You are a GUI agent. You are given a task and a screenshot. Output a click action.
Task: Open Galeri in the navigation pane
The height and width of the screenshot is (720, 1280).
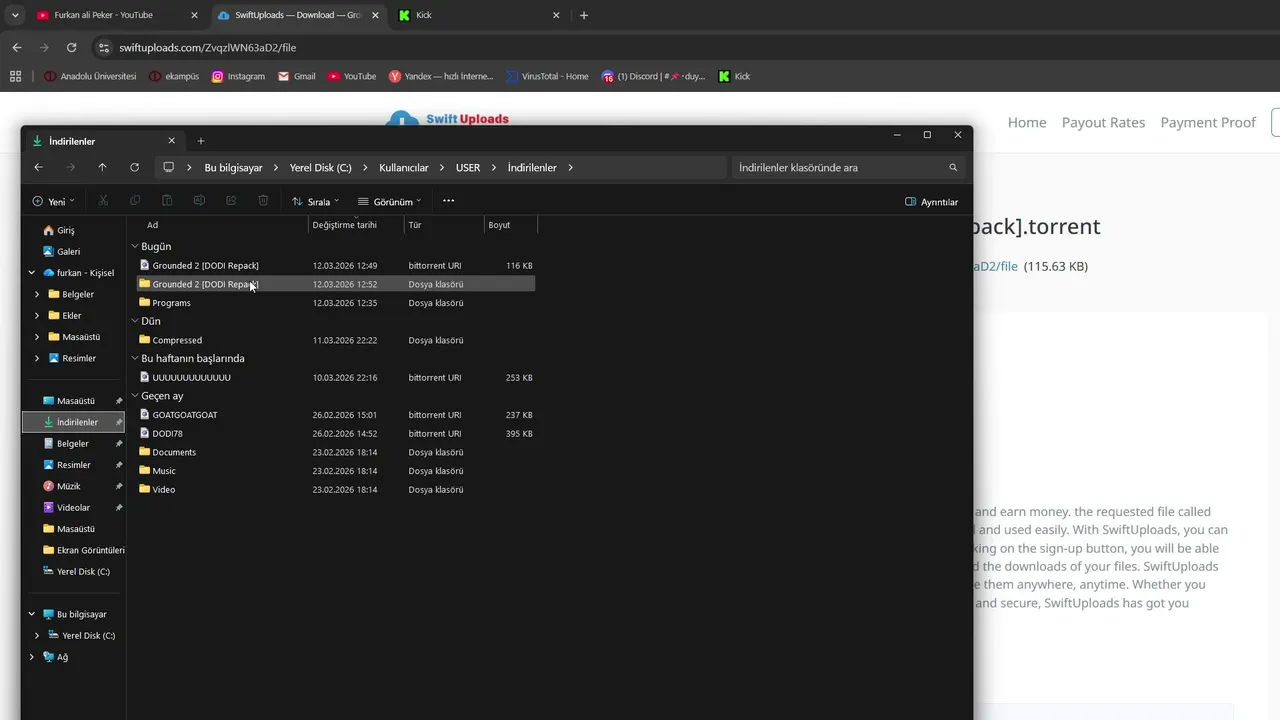pyautogui.click(x=68, y=252)
